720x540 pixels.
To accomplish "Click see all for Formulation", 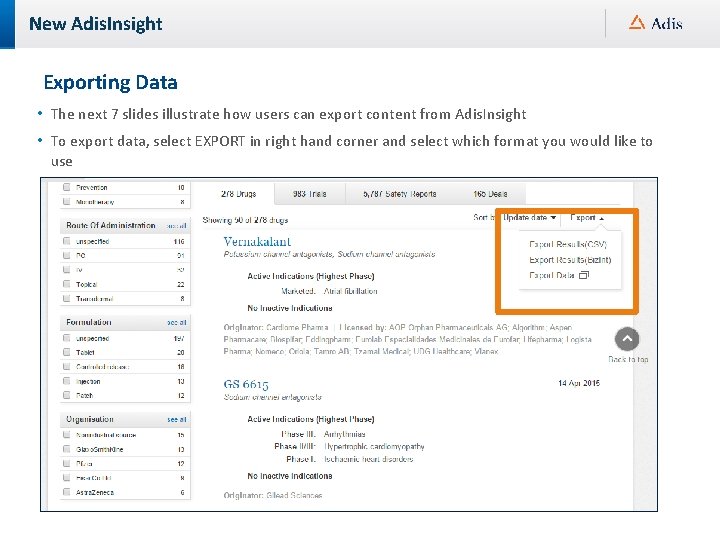I will (x=177, y=322).
